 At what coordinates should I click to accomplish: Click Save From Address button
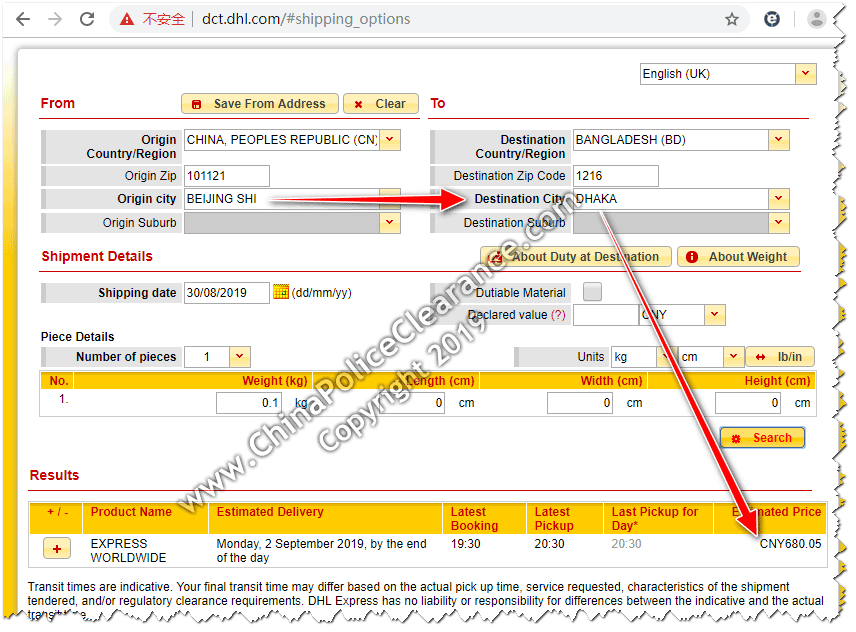[x=260, y=104]
